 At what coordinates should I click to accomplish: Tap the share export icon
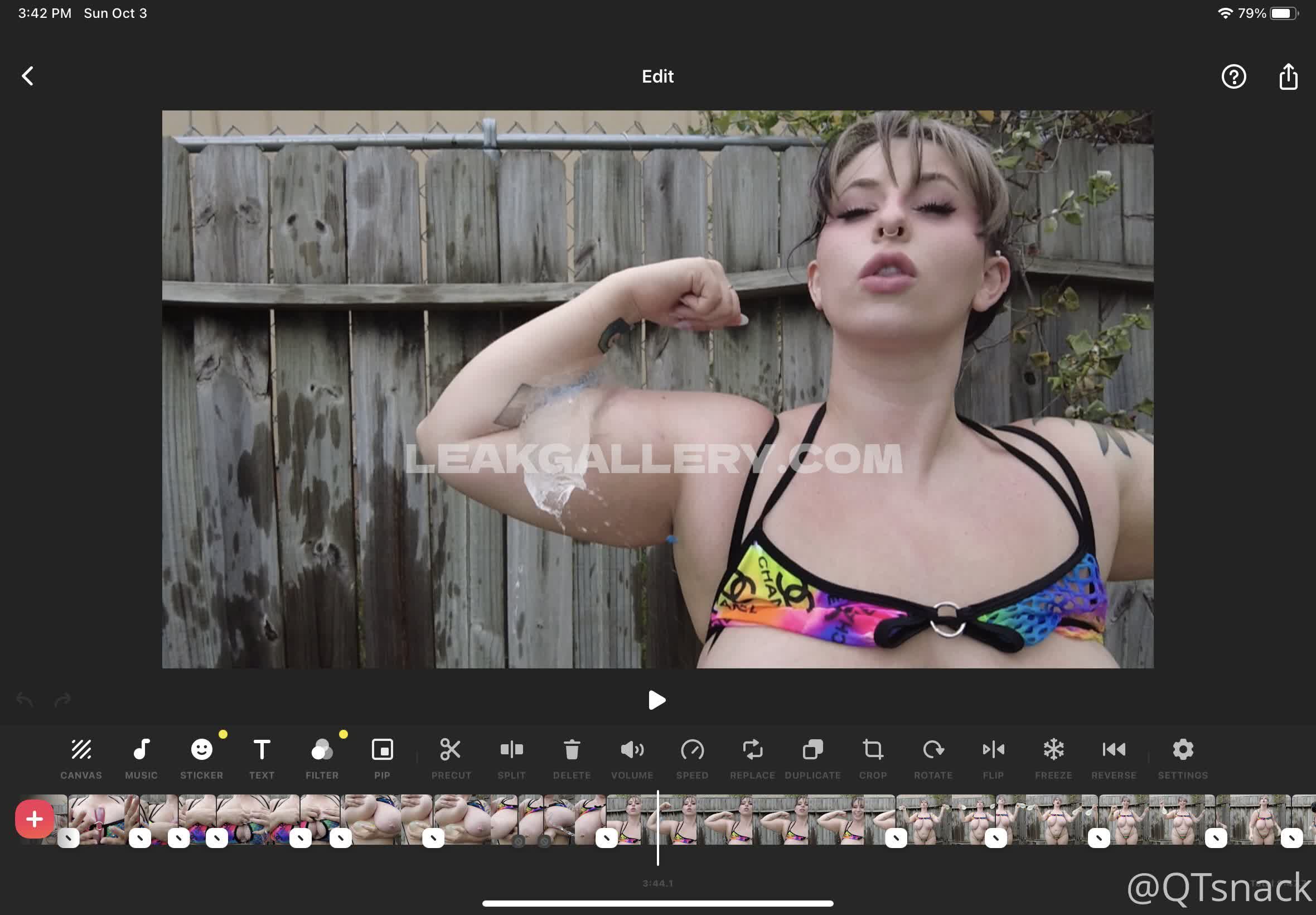pos(1288,76)
